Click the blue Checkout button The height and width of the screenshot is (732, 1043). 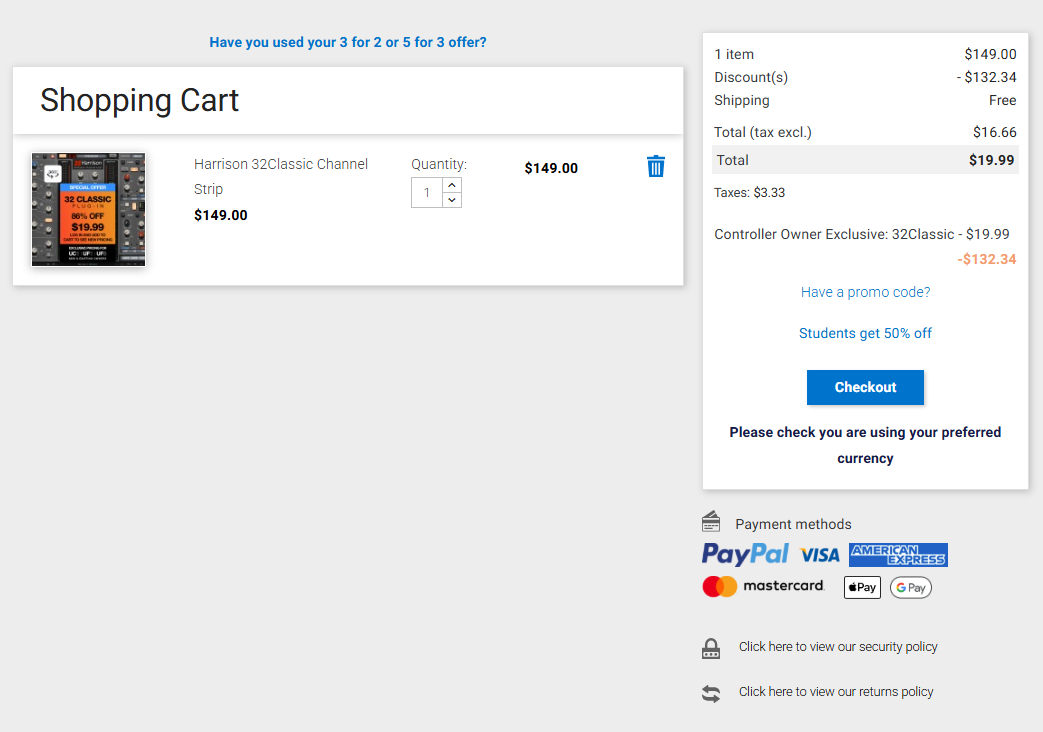click(865, 387)
